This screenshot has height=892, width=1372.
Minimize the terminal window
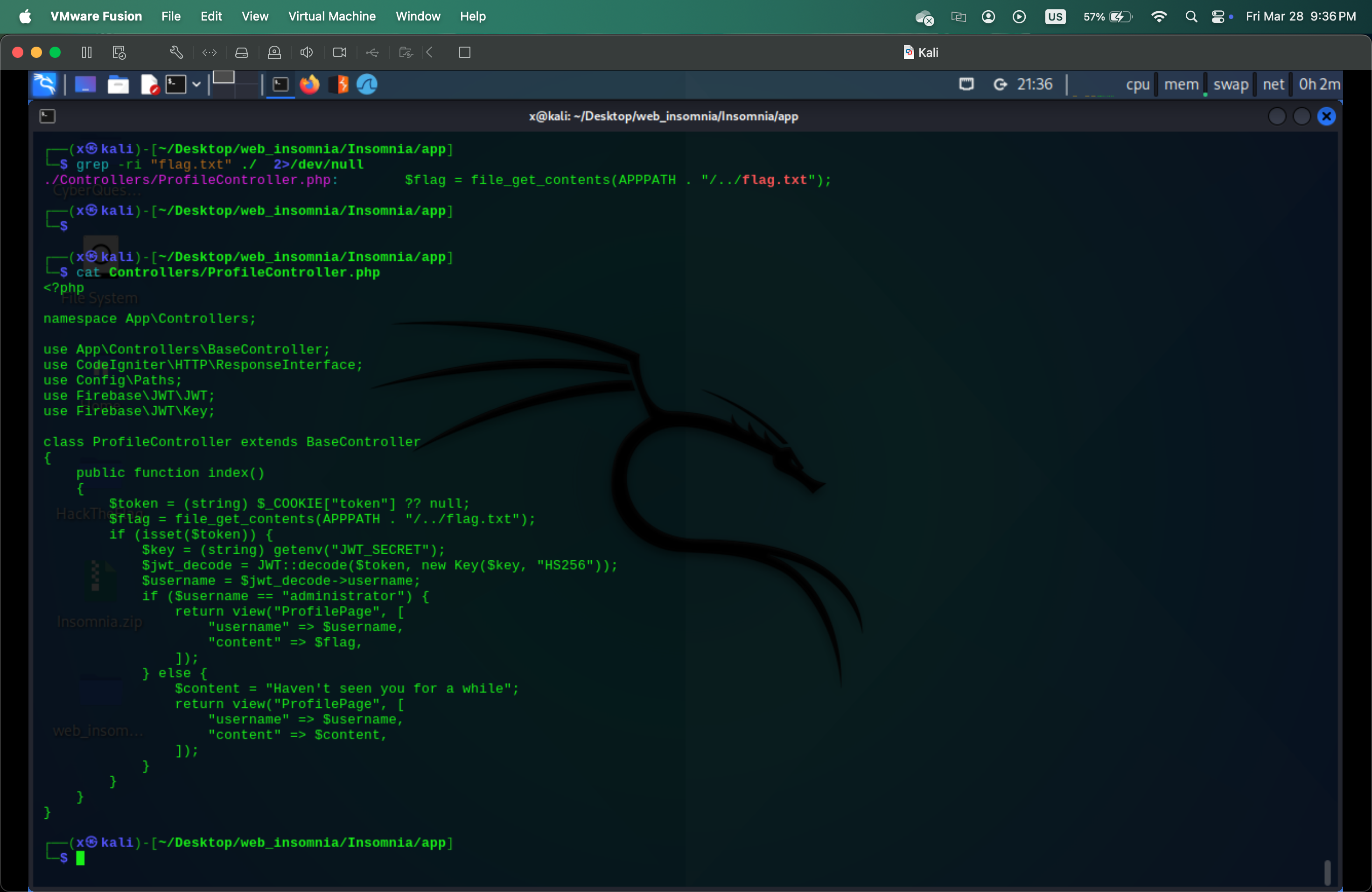(x=1277, y=116)
